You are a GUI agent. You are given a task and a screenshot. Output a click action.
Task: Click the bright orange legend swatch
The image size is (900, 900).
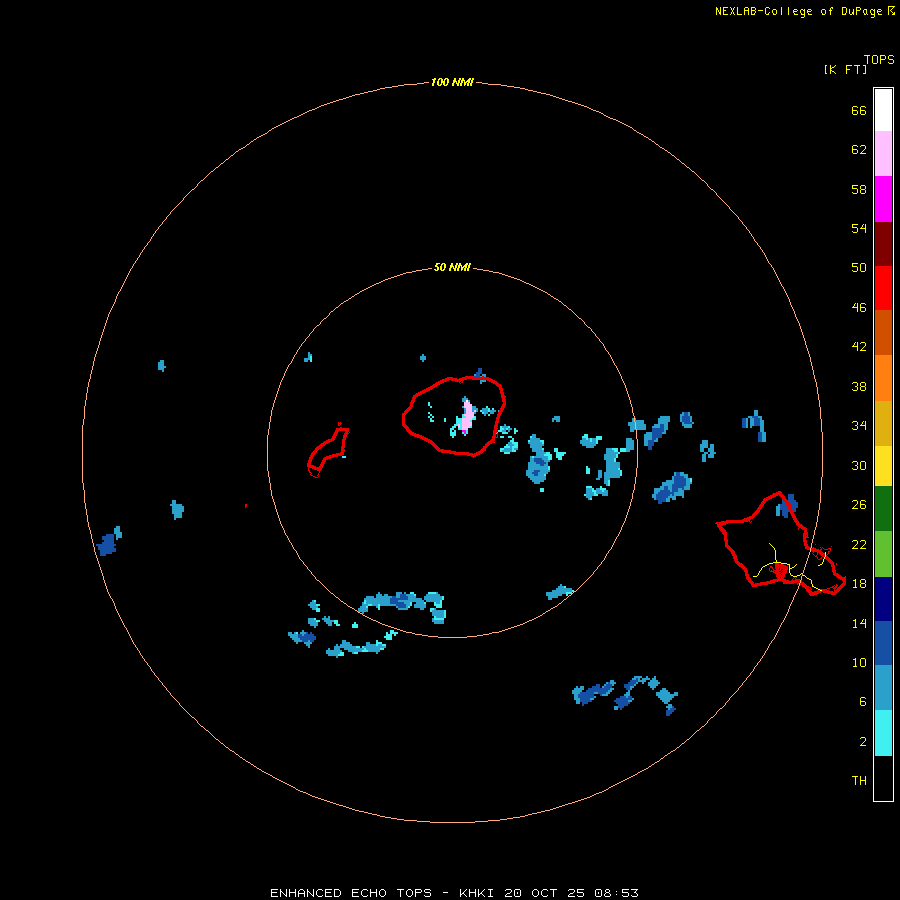click(883, 378)
